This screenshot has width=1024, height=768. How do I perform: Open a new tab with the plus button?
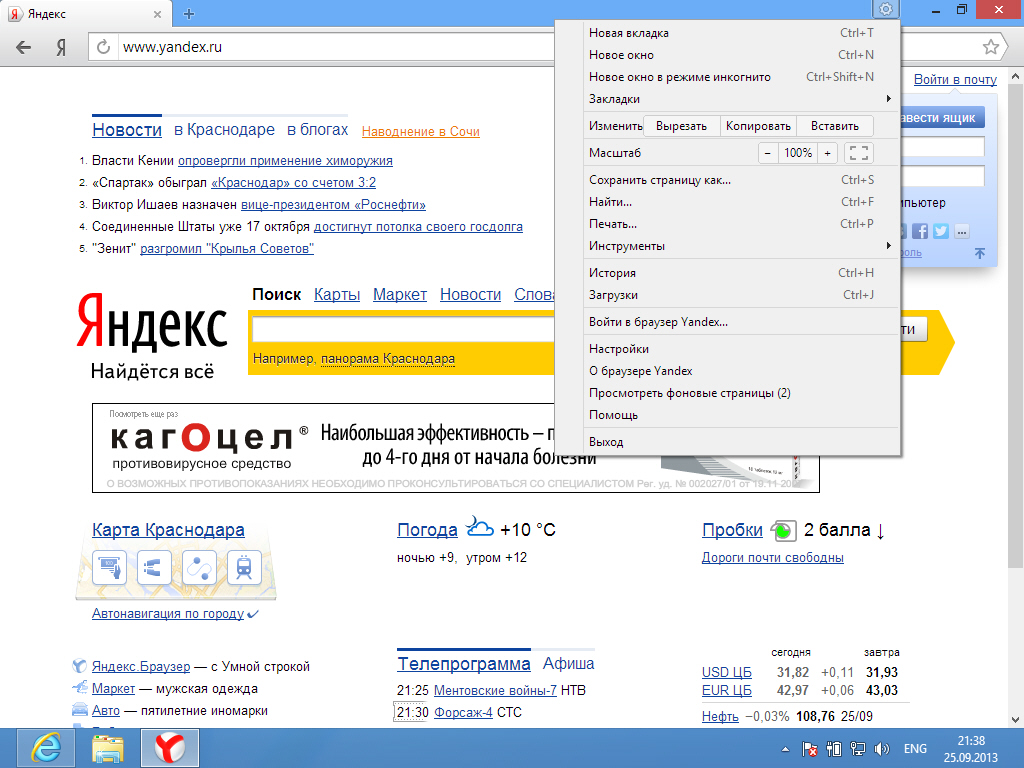click(189, 14)
